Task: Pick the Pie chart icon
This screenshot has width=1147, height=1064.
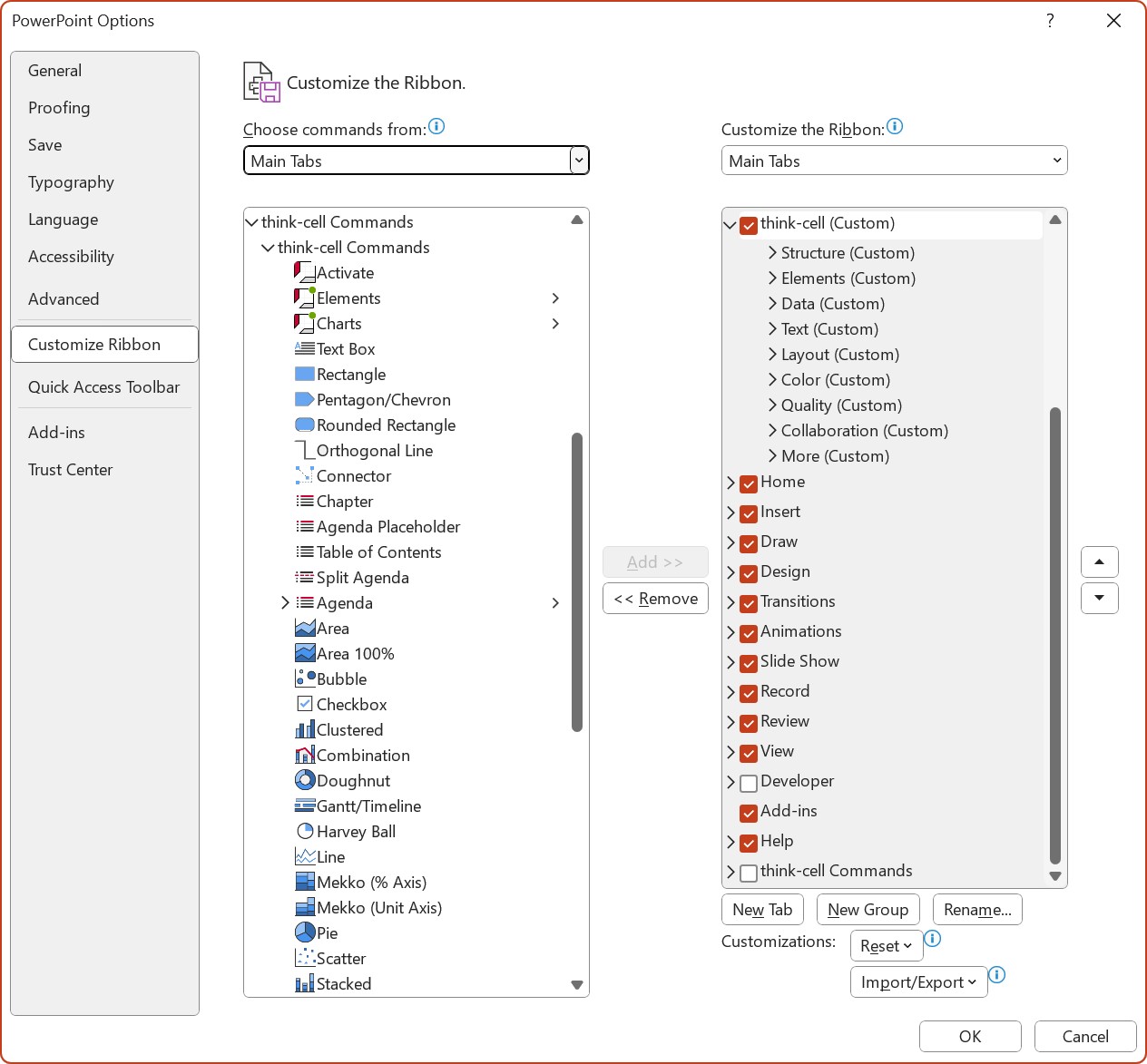Action: tap(304, 932)
